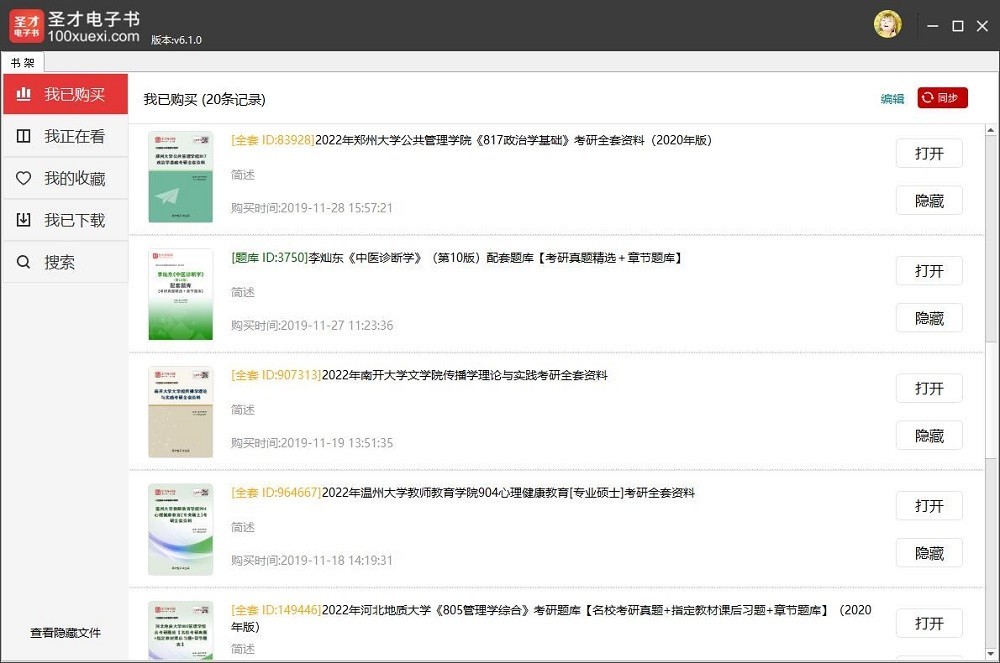
Task: Click the 南开大学 传播学 book cover thumbnail
Action: [x=180, y=412]
